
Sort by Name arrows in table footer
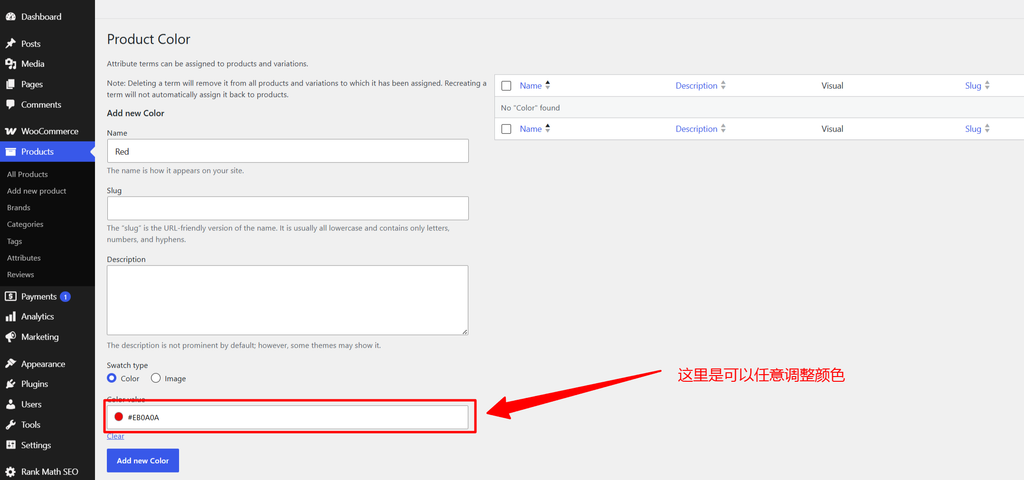(x=548, y=129)
